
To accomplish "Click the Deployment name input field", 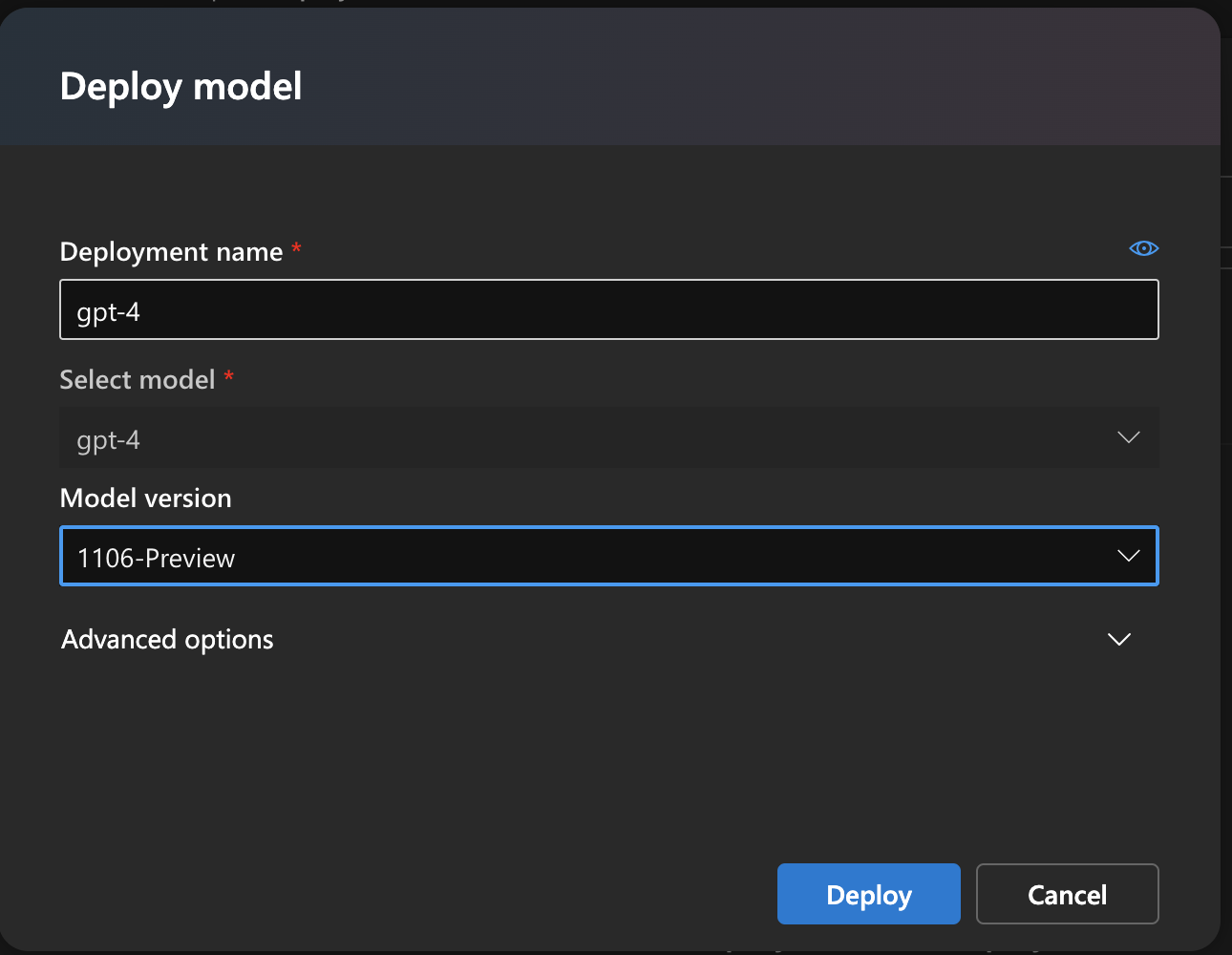I will tap(609, 309).
